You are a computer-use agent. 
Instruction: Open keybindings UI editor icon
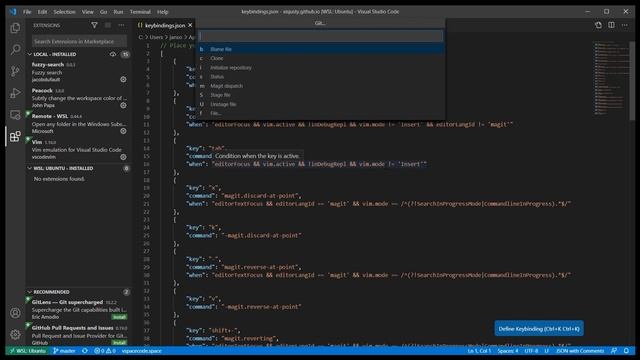pos(598,25)
